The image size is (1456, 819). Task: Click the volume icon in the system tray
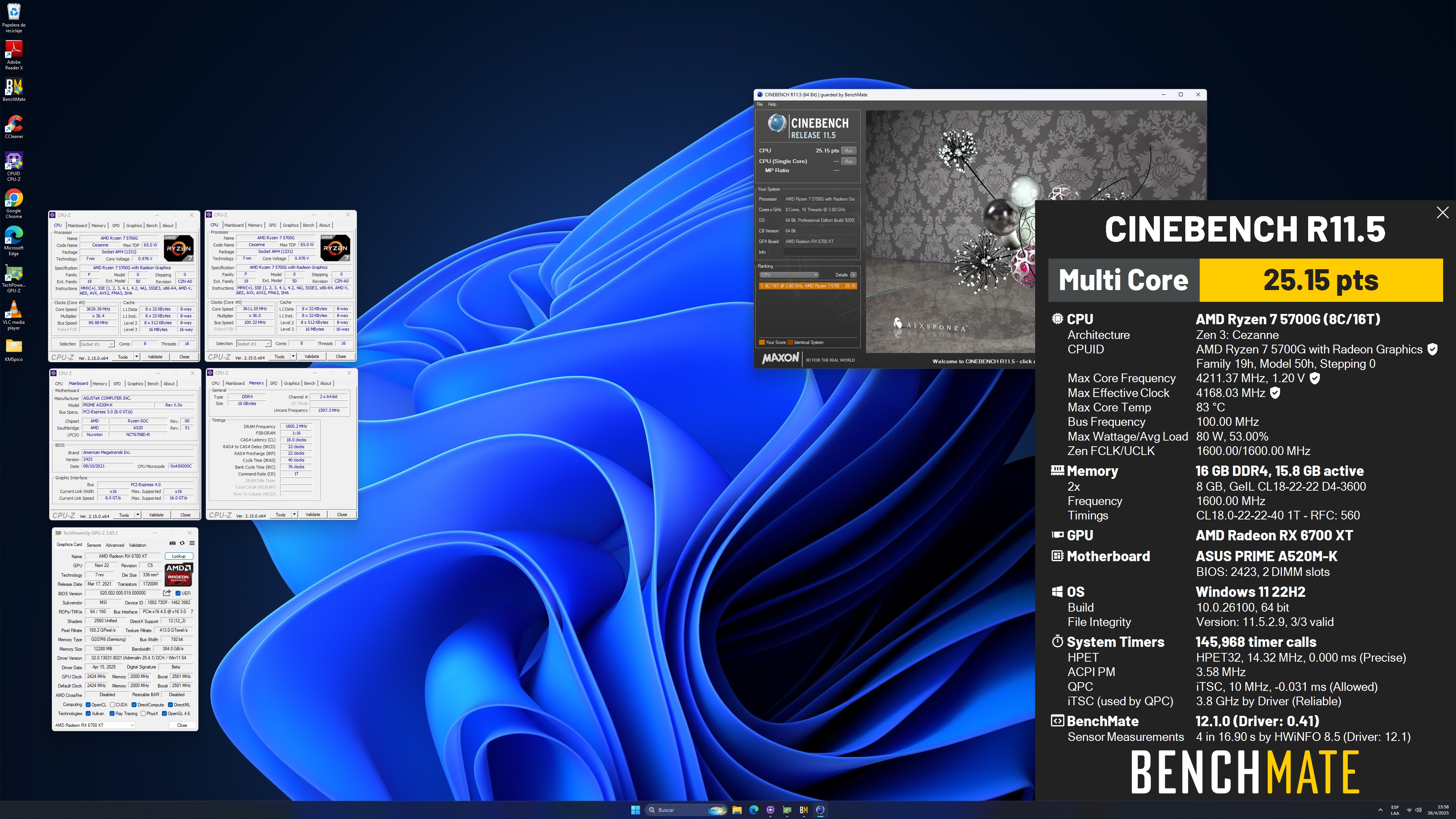pos(1418,810)
